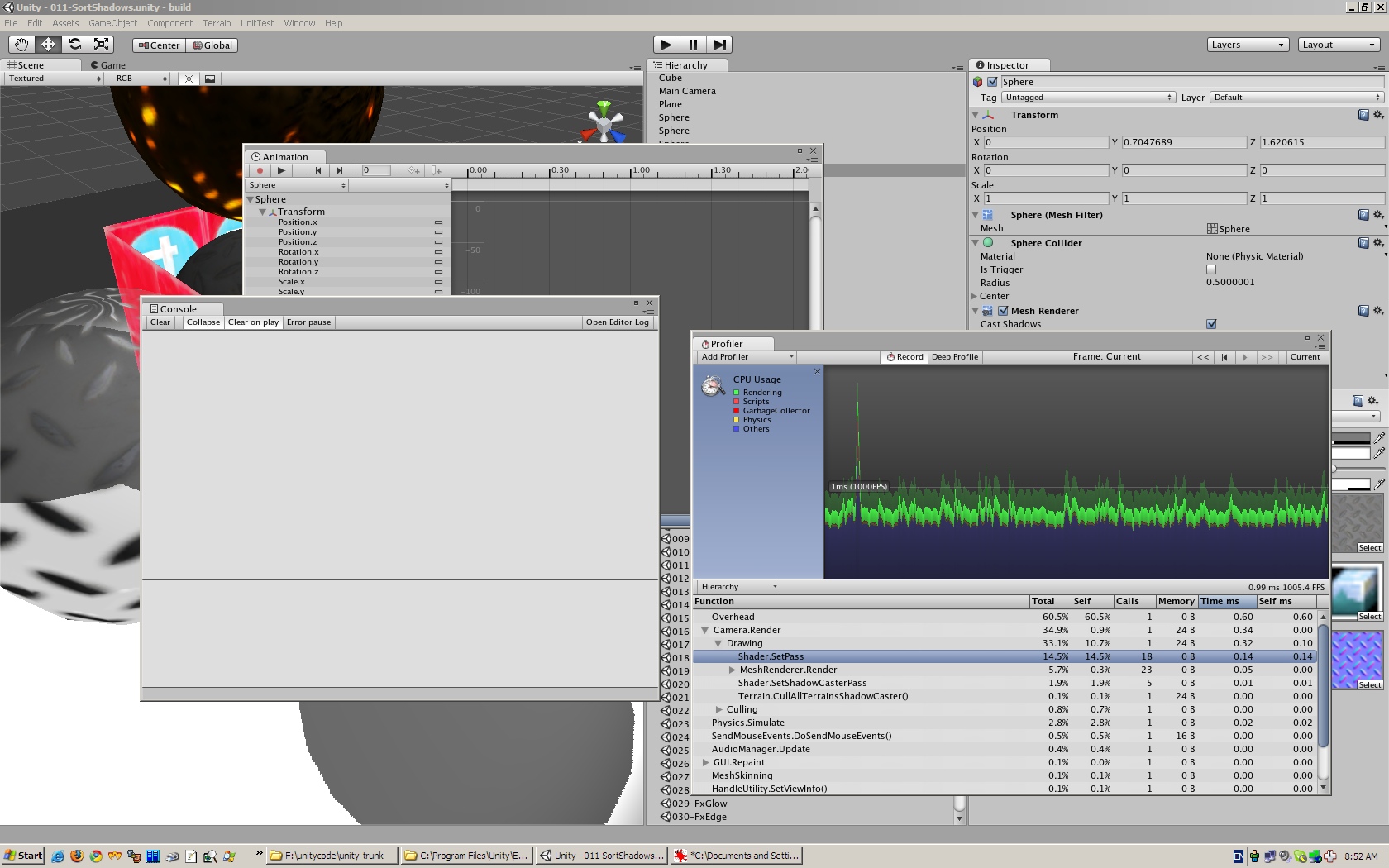Open Sphere Mesh Filter gear menu
This screenshot has height=868, width=1389.
[1378, 215]
